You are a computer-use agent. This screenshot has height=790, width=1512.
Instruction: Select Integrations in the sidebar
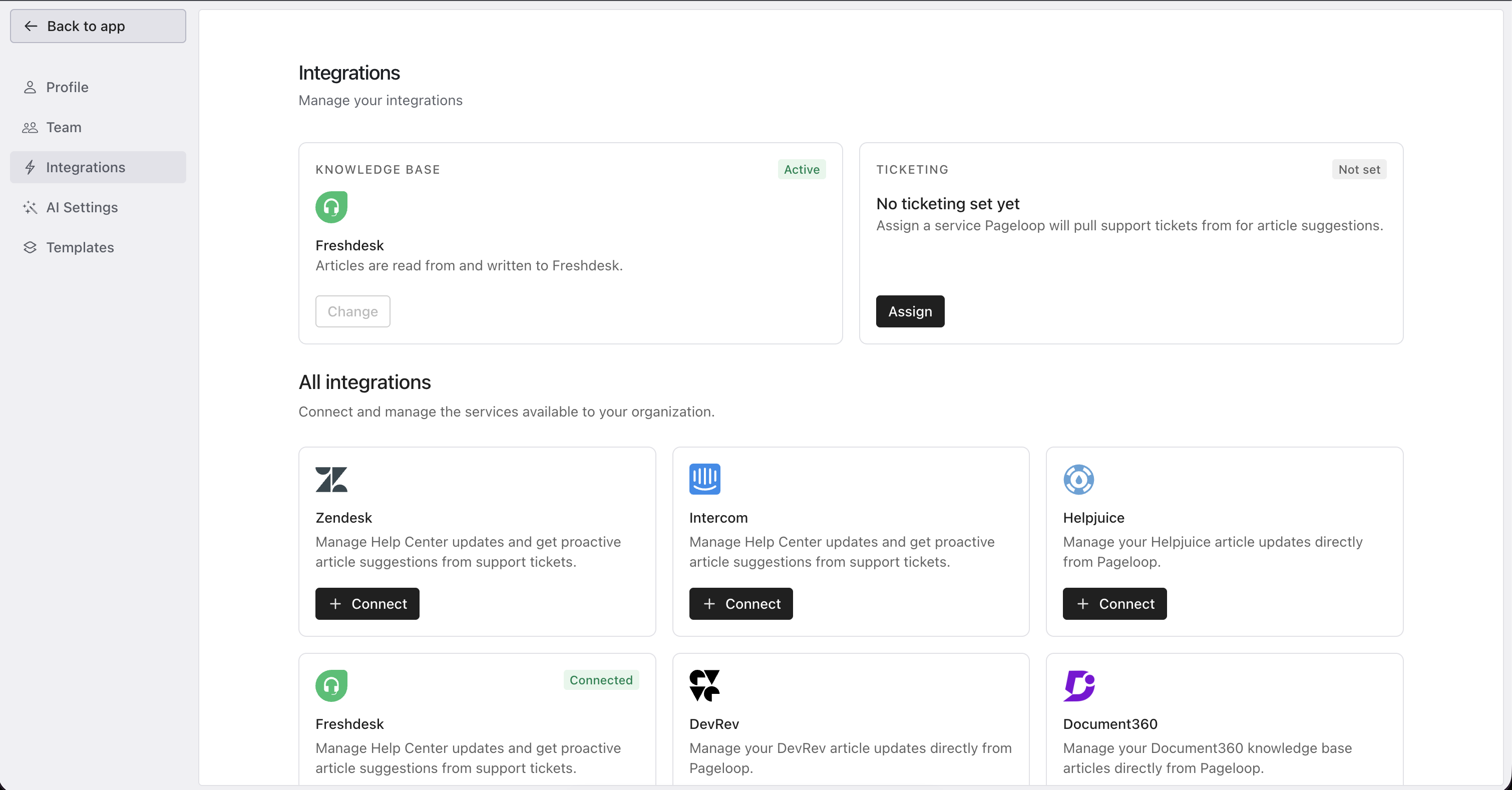point(98,167)
